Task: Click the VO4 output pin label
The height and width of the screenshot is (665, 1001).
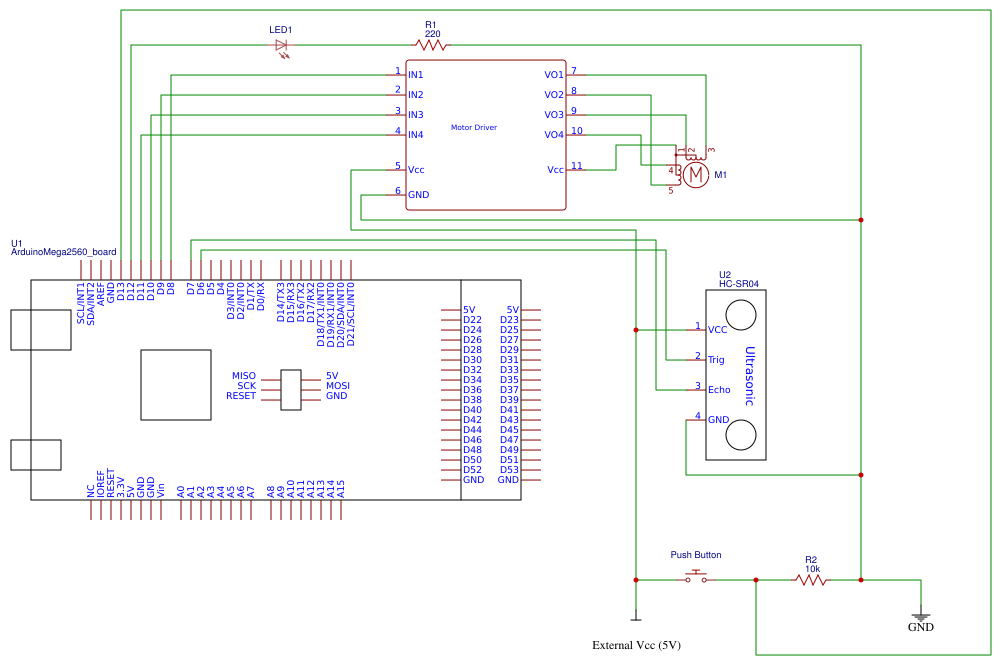Action: click(x=553, y=135)
